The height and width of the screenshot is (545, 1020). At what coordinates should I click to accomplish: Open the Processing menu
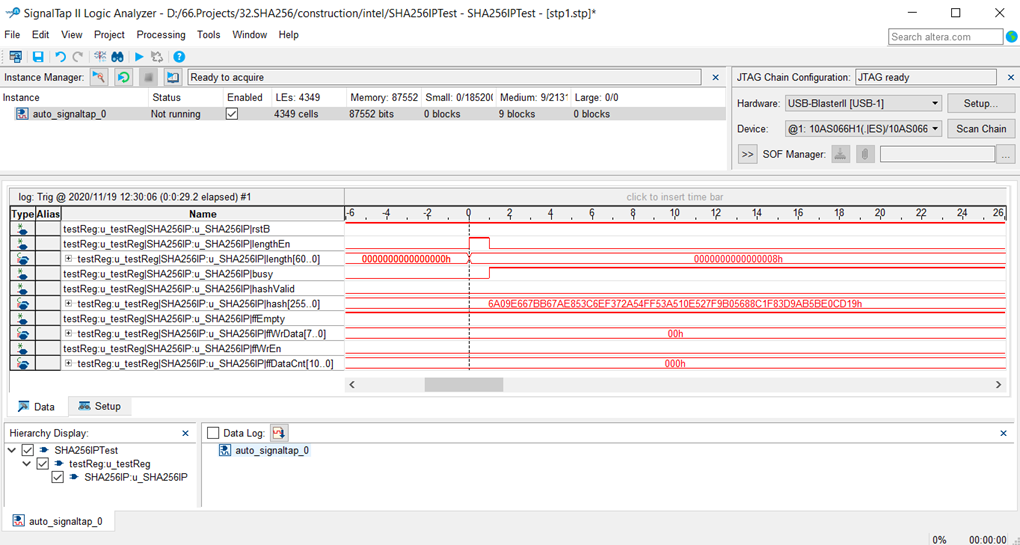pos(161,34)
